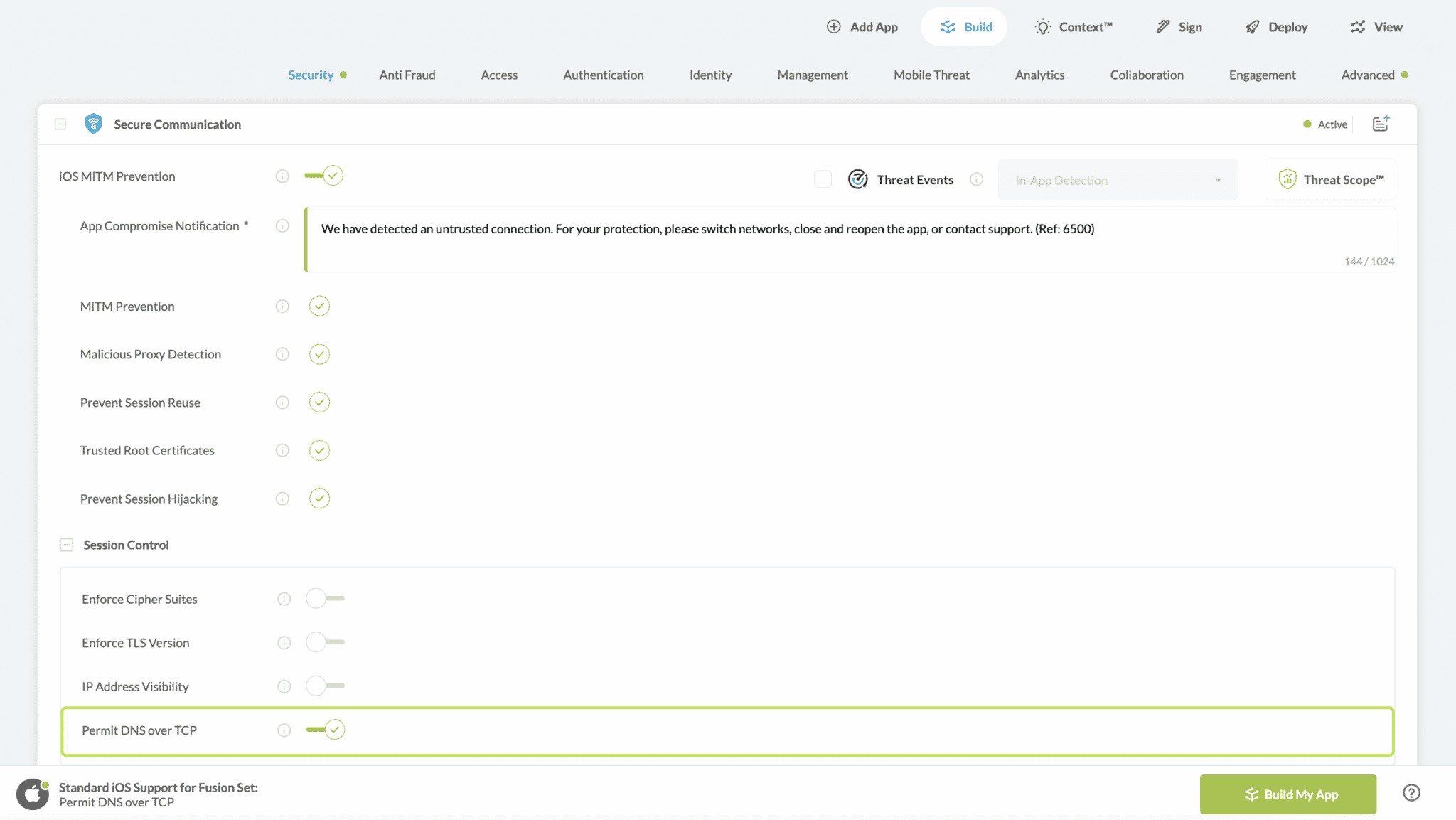Check the Threat Events checkbox

coord(823,179)
